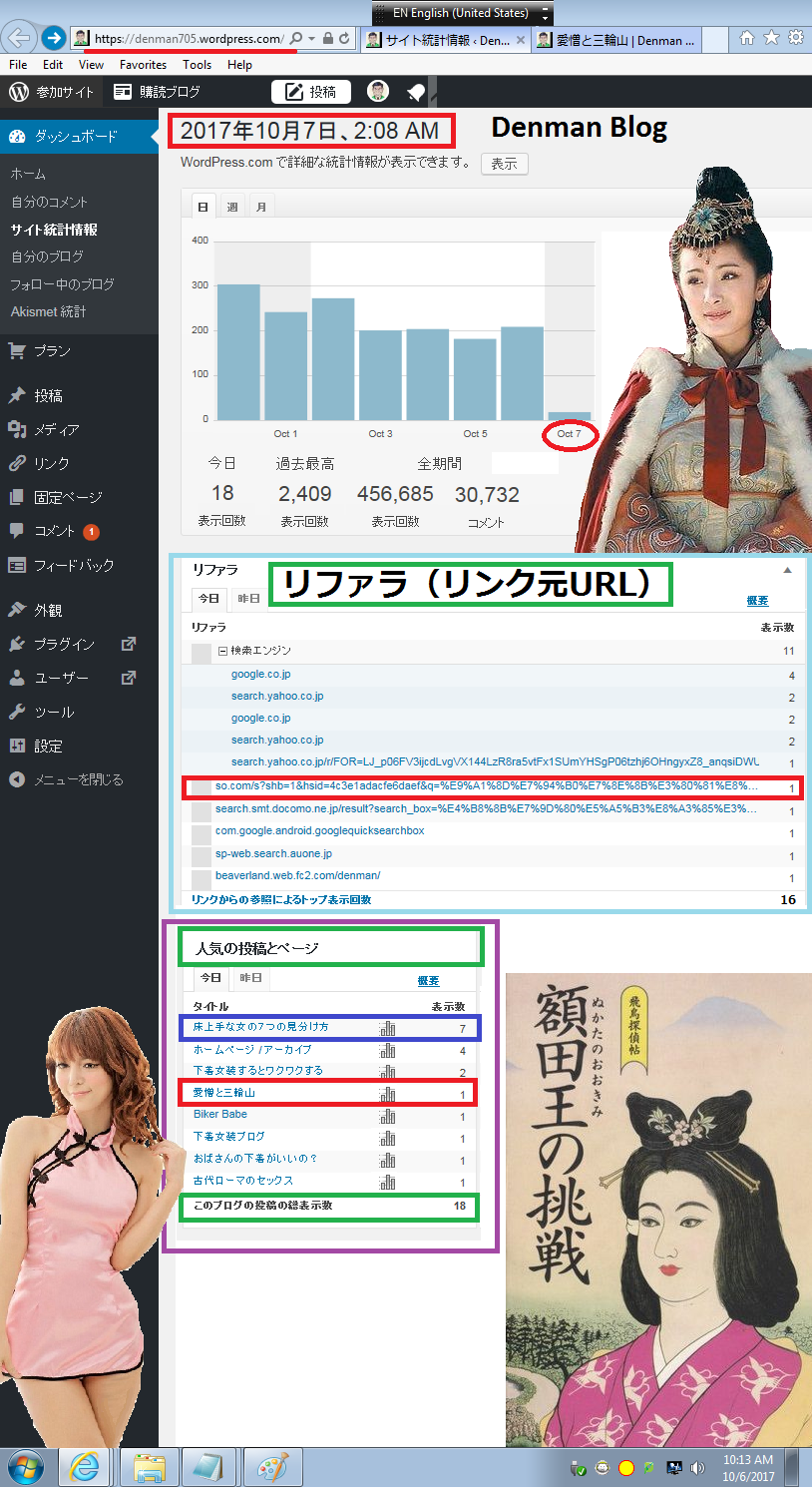Open Internet Explorer from the taskbar
Image resolution: width=812 pixels, height=1497 pixels.
pyautogui.click(x=84, y=1469)
